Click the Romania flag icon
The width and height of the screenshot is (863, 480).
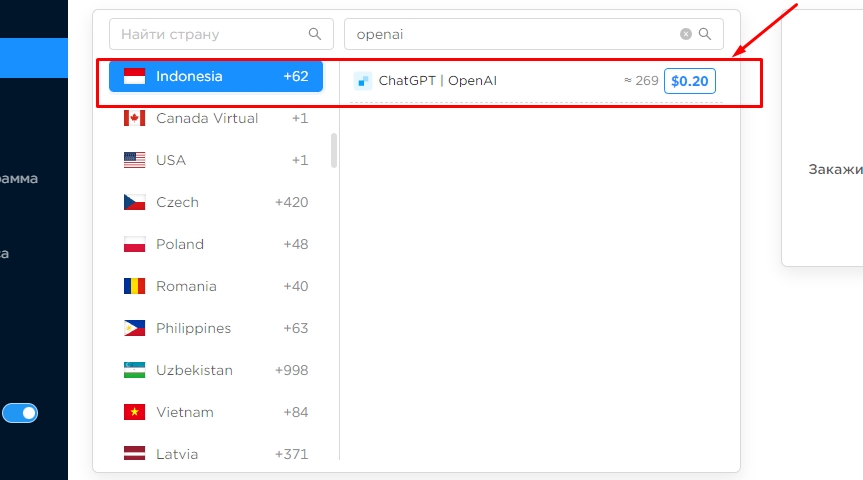pos(134,286)
